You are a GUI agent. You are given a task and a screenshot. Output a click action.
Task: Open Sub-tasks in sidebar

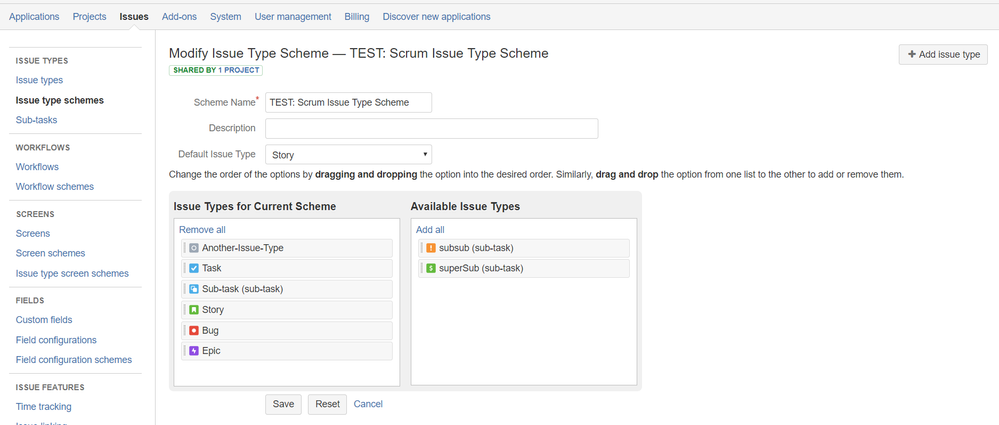tap(37, 120)
